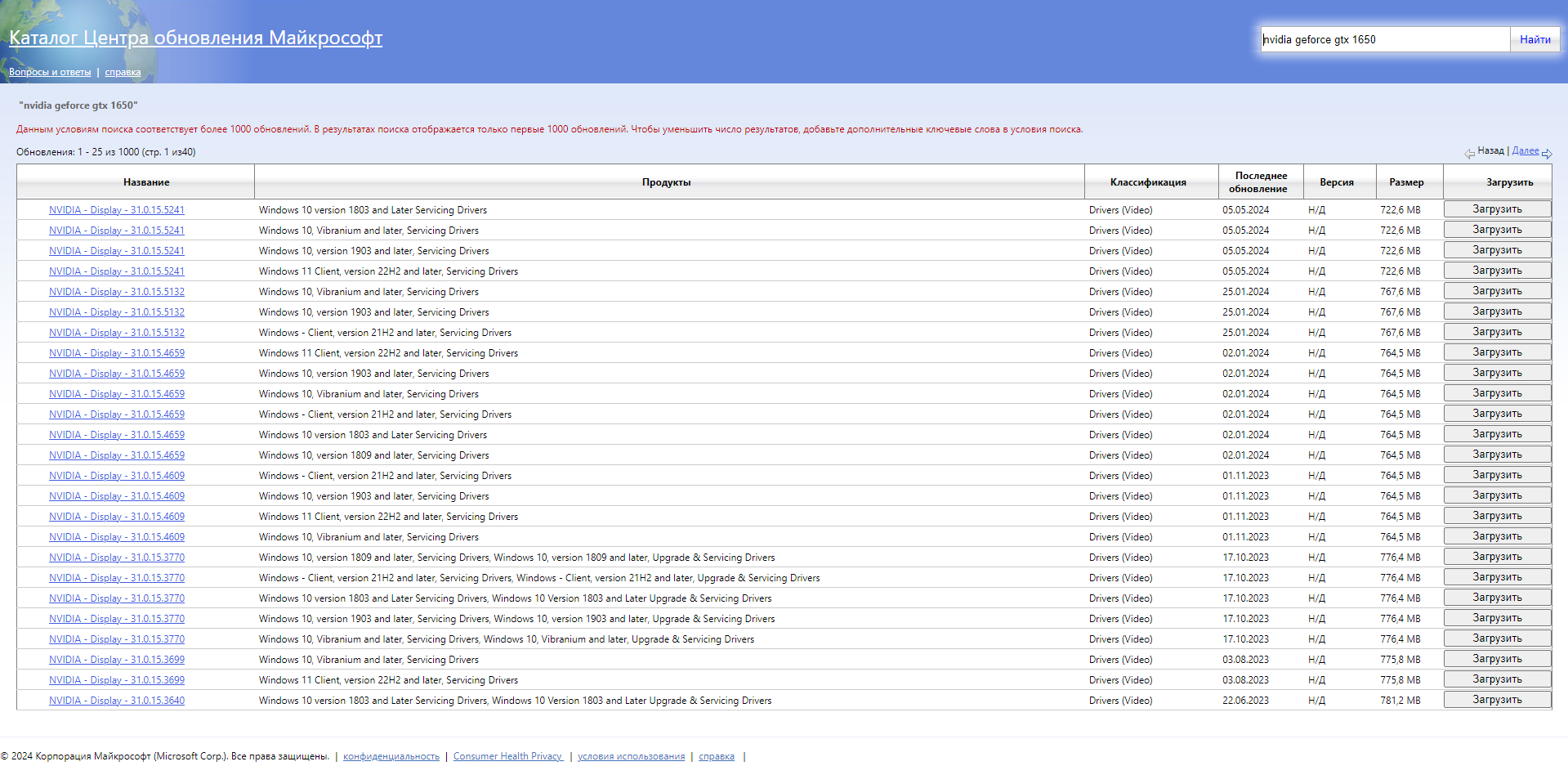This screenshot has width=1568, height=784.
Task: Select the Обновления: 1 - 25 из 1000 counter text
Action: pos(106,152)
